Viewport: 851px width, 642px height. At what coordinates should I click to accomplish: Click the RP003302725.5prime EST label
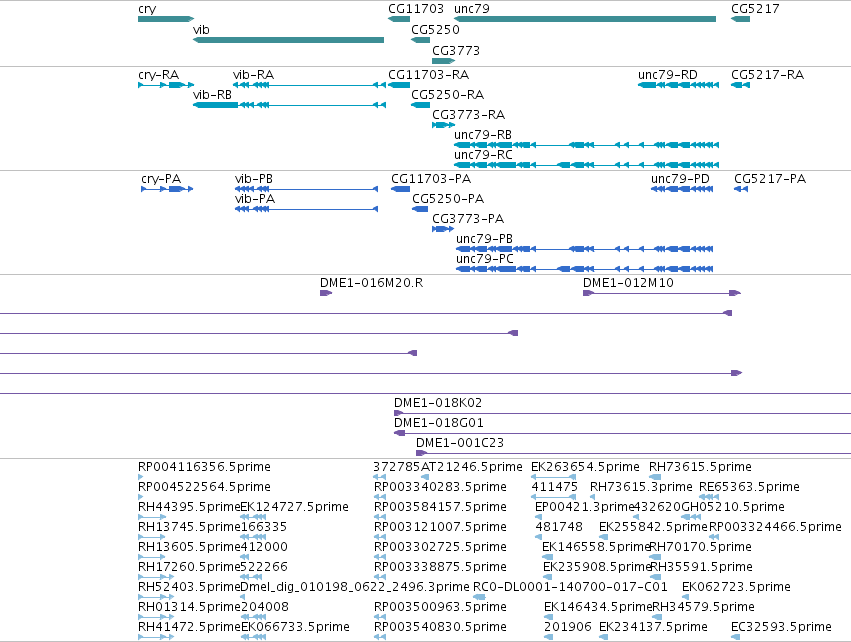tap(440, 546)
